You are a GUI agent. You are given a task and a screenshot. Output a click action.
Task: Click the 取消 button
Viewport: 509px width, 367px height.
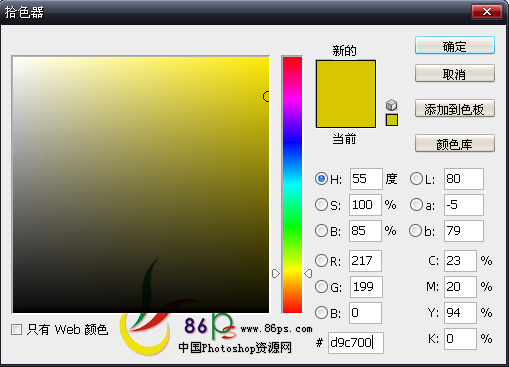click(x=455, y=73)
